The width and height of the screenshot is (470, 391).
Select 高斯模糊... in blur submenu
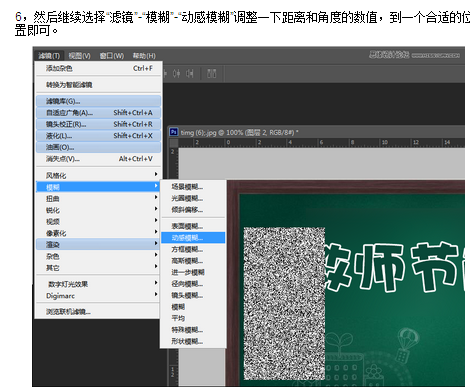pos(193,261)
